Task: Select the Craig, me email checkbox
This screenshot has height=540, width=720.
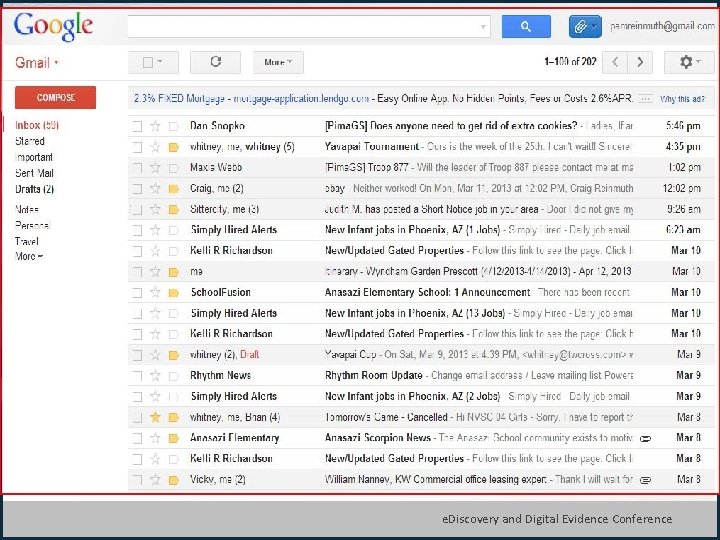Action: (x=137, y=189)
